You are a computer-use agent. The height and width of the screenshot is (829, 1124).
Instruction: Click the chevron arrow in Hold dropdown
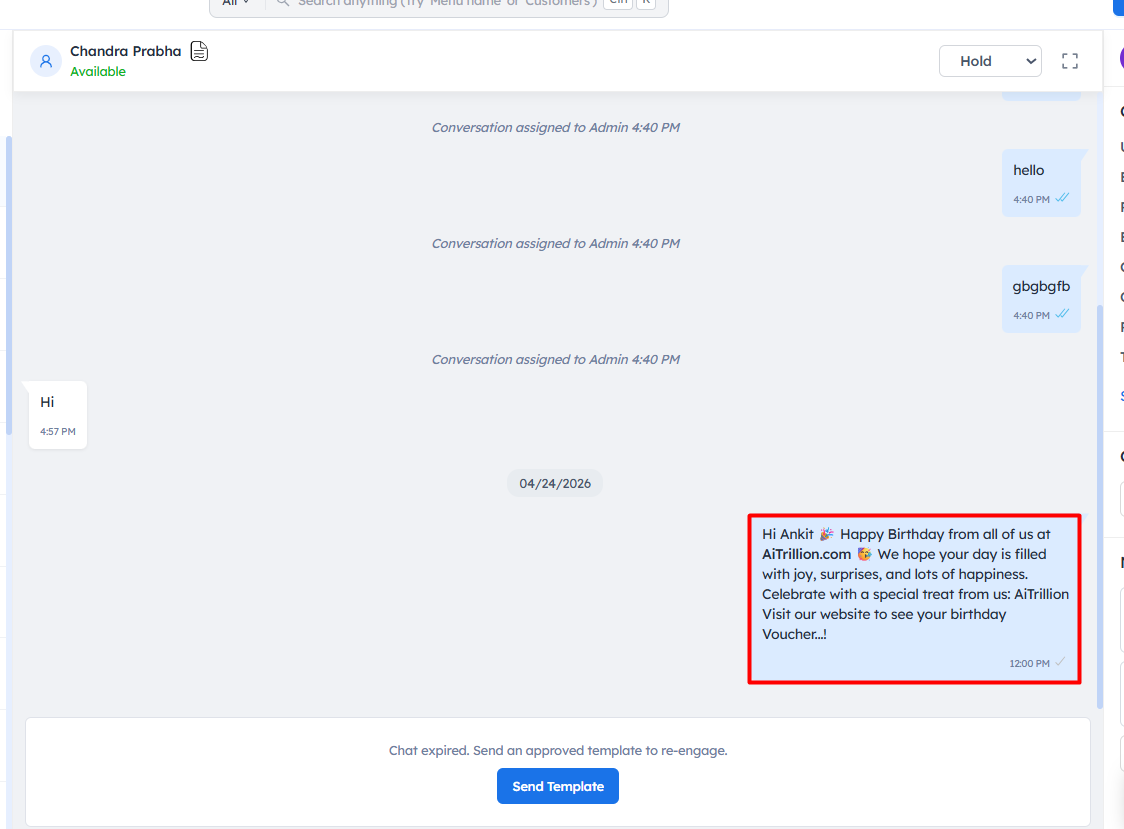click(x=1031, y=61)
